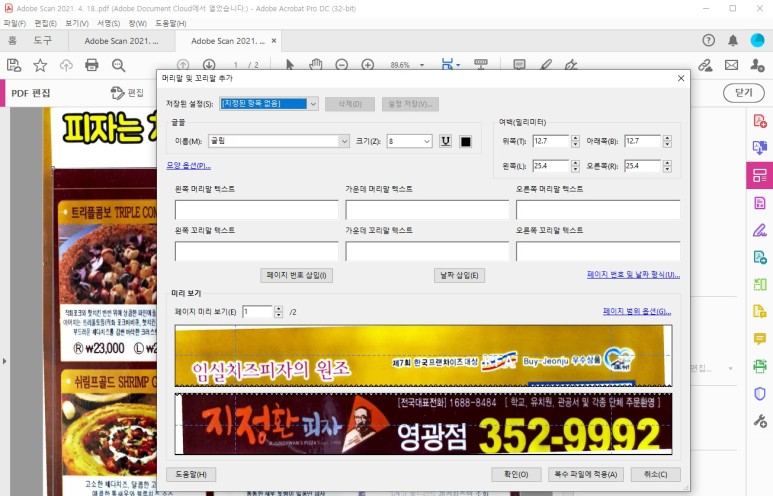The width and height of the screenshot is (773, 496).
Task: Adjust the 왼쪽 left margin stepper
Action: click(575, 166)
